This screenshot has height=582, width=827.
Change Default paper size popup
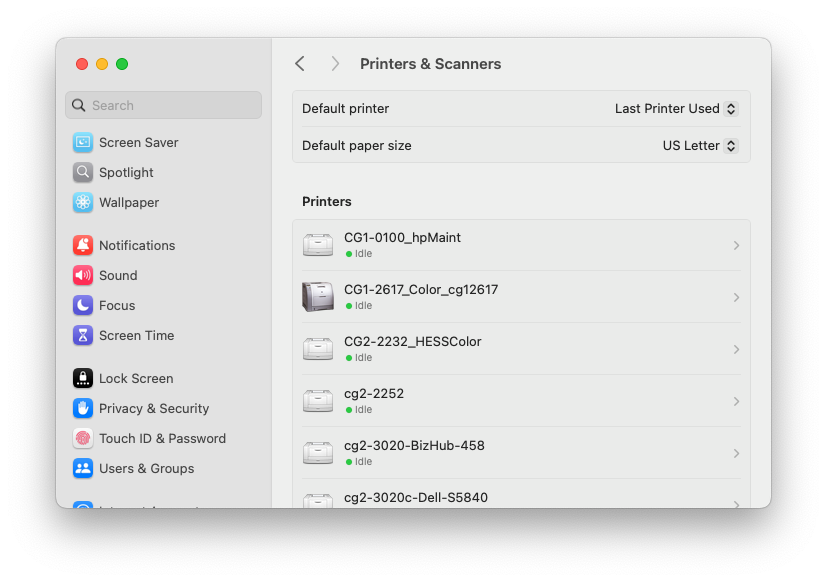[700, 145]
